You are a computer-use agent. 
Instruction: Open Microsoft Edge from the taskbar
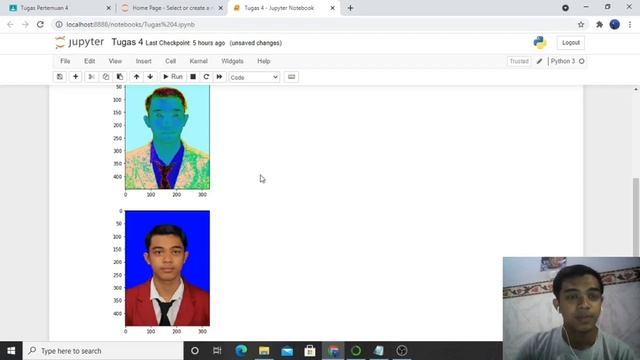pos(241,351)
